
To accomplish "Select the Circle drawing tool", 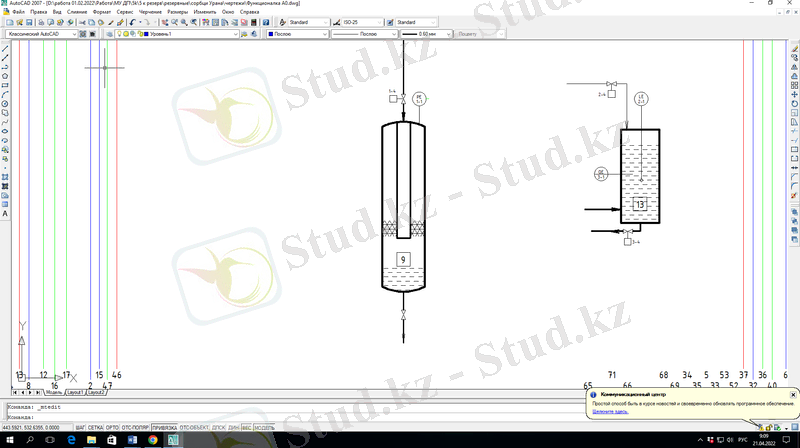I will click(5, 103).
